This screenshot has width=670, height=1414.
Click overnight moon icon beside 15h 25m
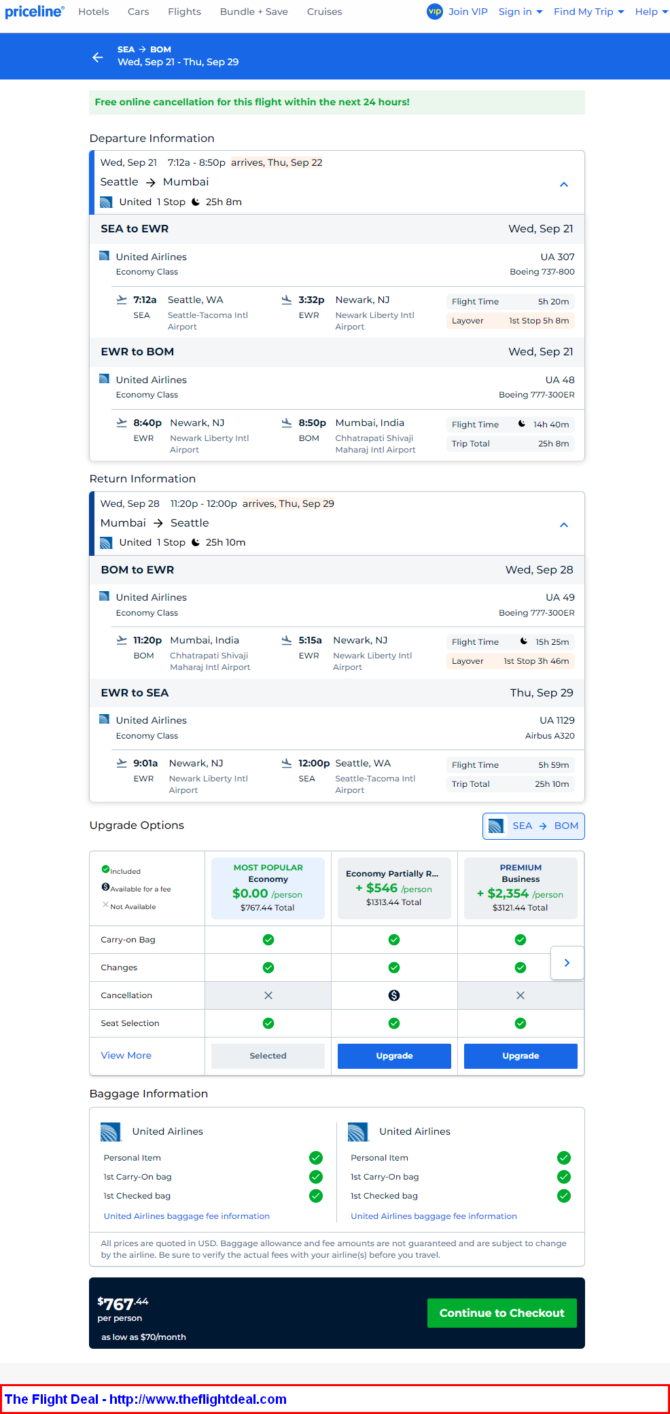pos(523,641)
